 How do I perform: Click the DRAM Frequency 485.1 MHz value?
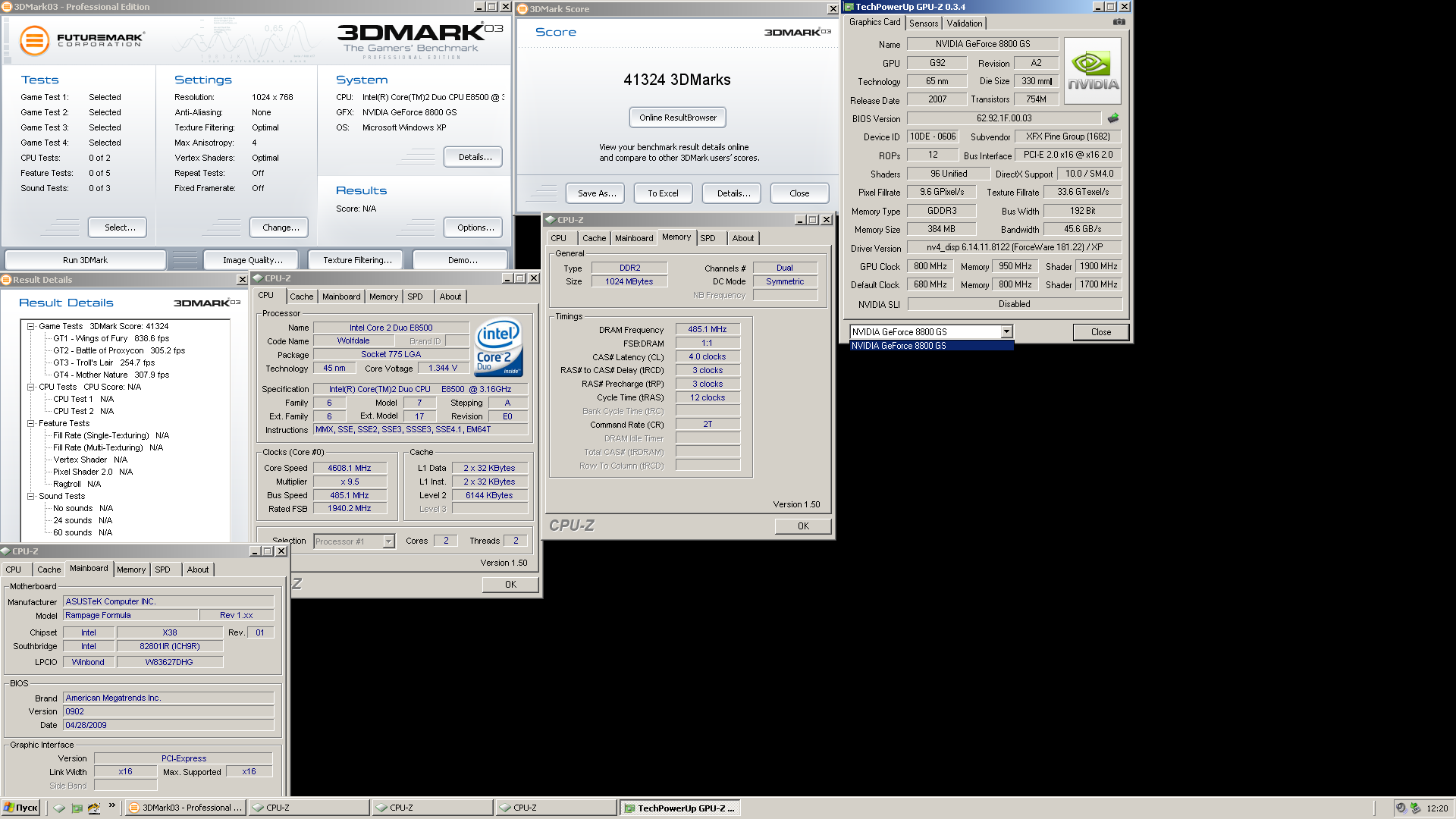coord(707,329)
